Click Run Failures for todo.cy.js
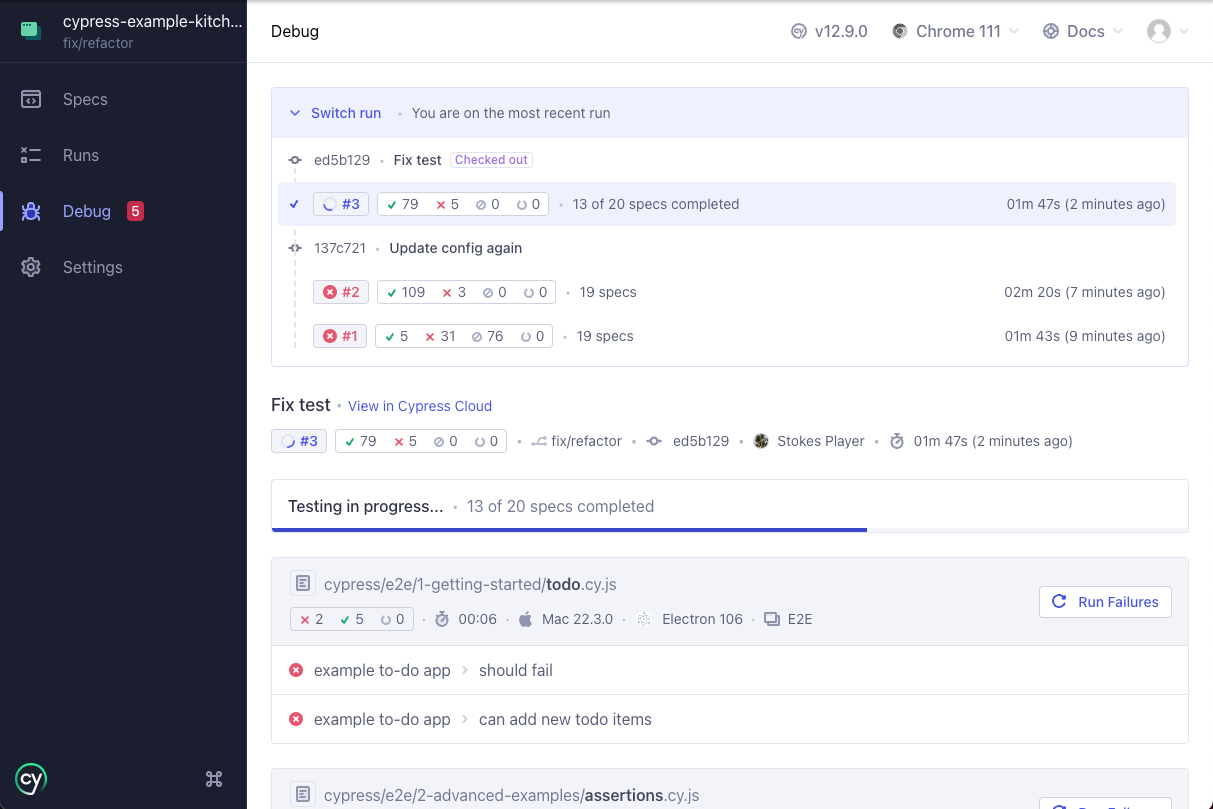Viewport: 1213px width, 809px height. 1105,602
